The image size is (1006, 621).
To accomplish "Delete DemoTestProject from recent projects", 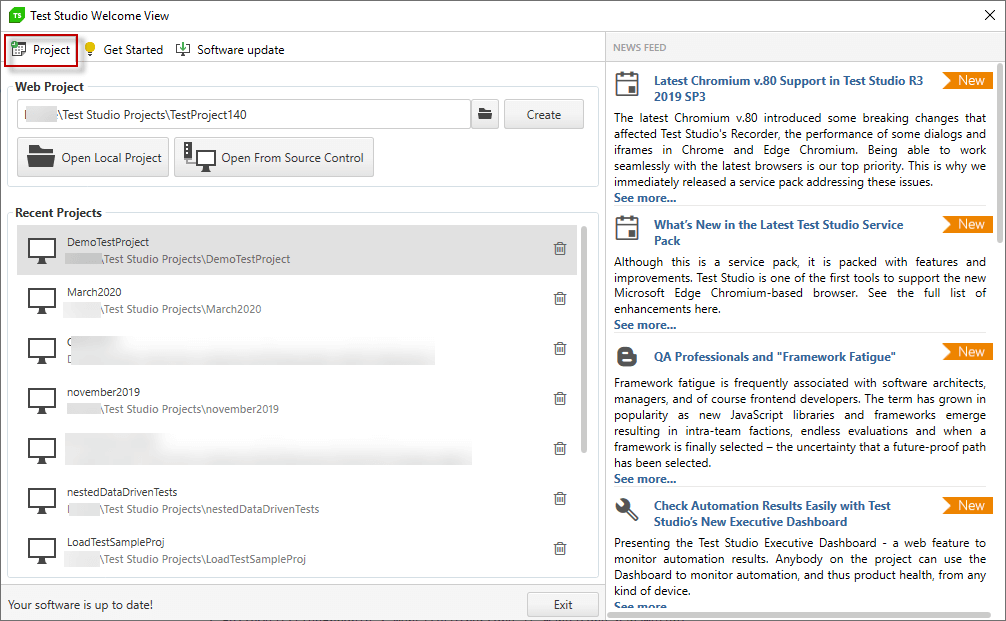I will 560,248.
